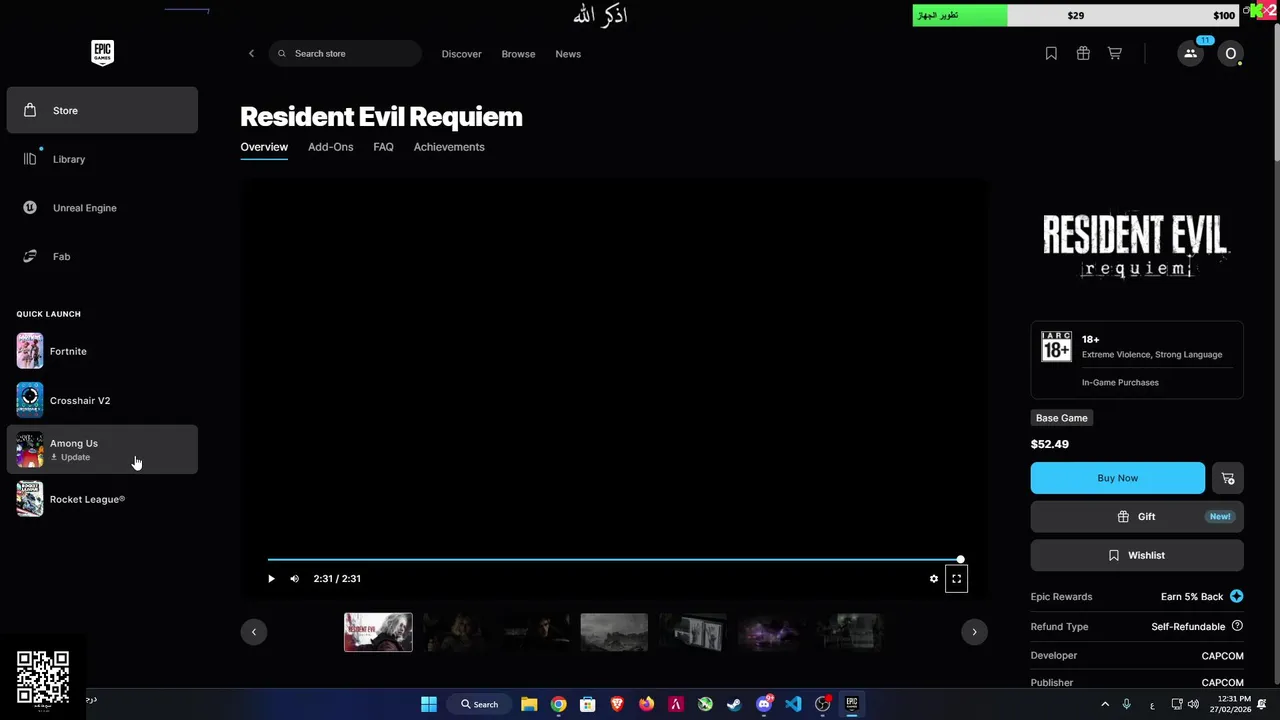Switch to the Add-Ons tab

[330, 147]
